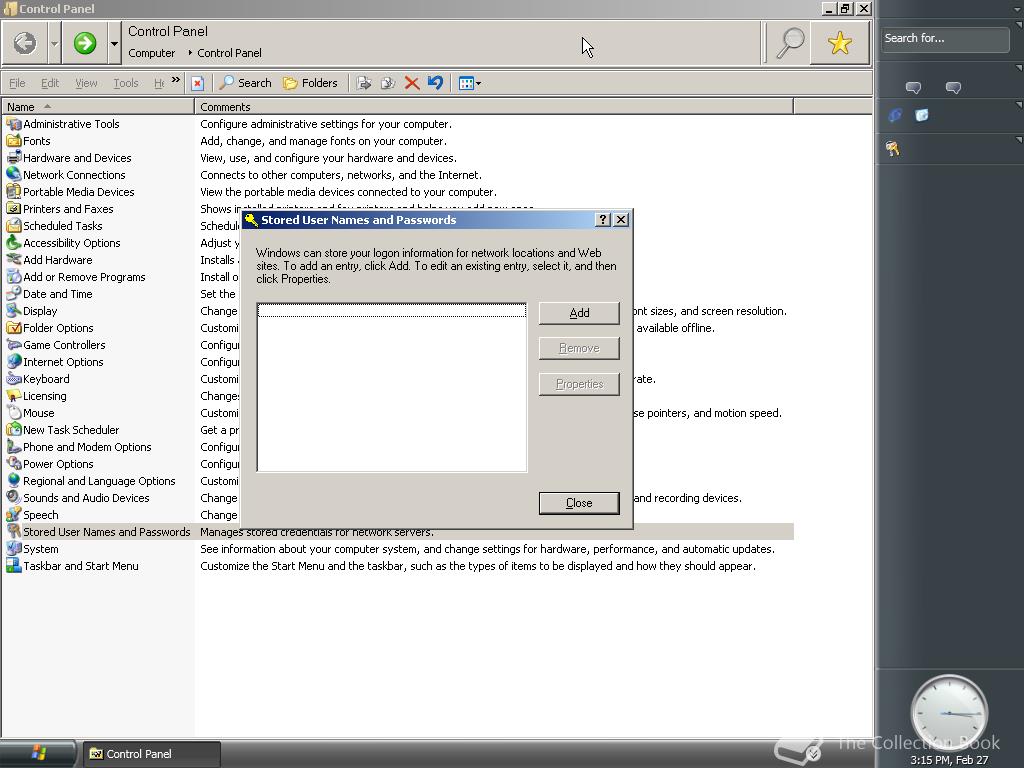Click the sidebar Search for input field
This screenshot has width=1024, height=768.
click(x=944, y=39)
